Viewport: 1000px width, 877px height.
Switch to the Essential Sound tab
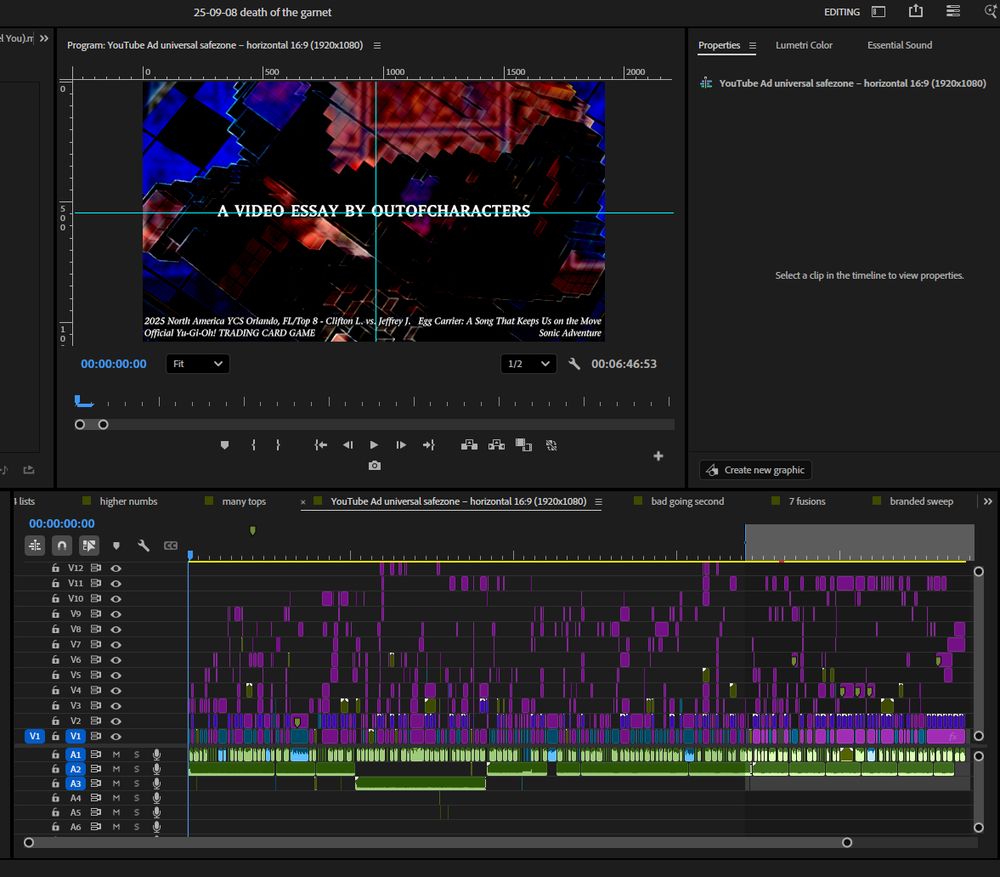click(899, 45)
